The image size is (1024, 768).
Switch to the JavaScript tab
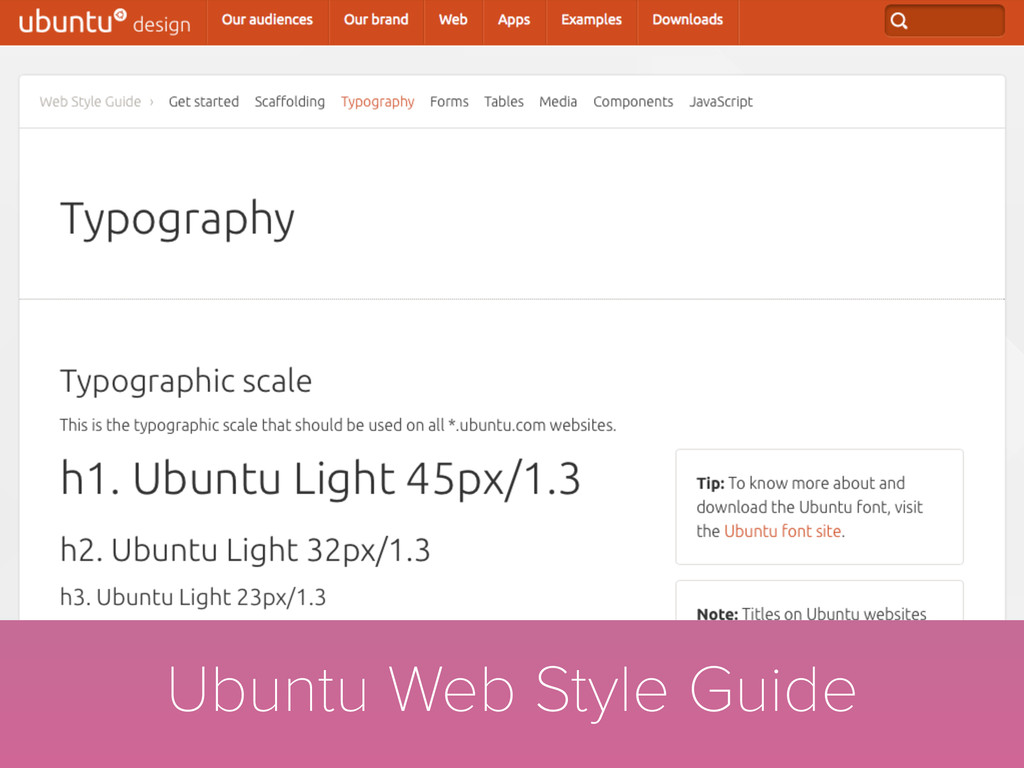click(721, 103)
